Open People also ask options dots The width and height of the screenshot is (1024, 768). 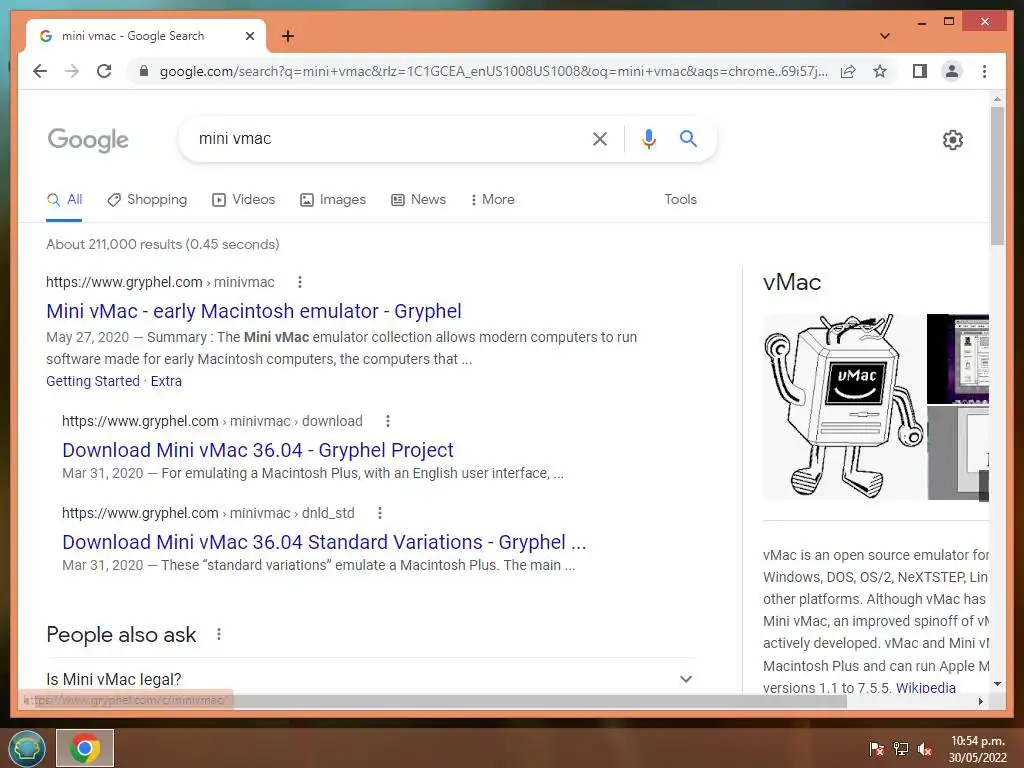click(219, 634)
